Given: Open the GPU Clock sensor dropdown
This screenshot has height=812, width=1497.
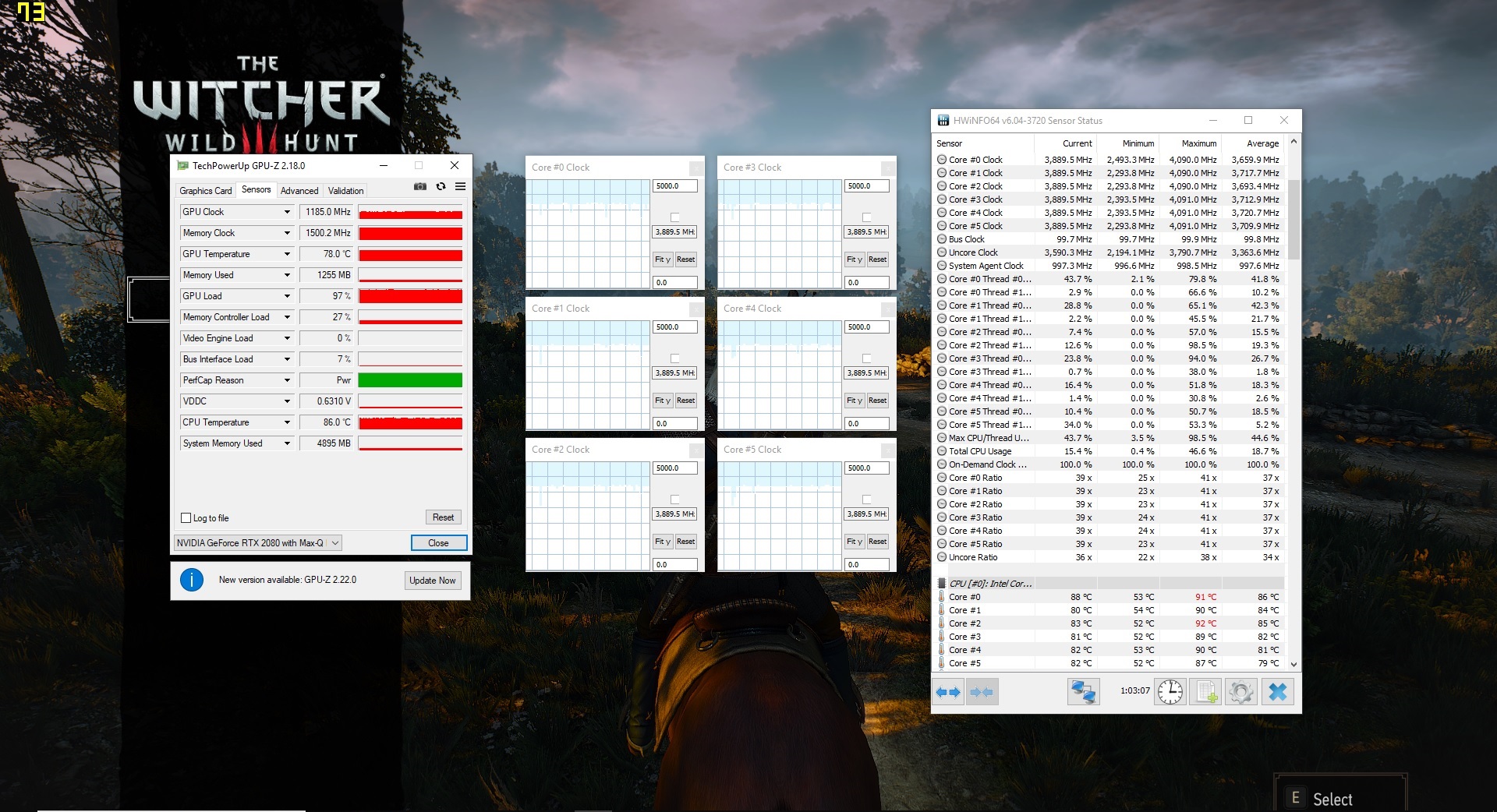Looking at the screenshot, I should [287, 212].
